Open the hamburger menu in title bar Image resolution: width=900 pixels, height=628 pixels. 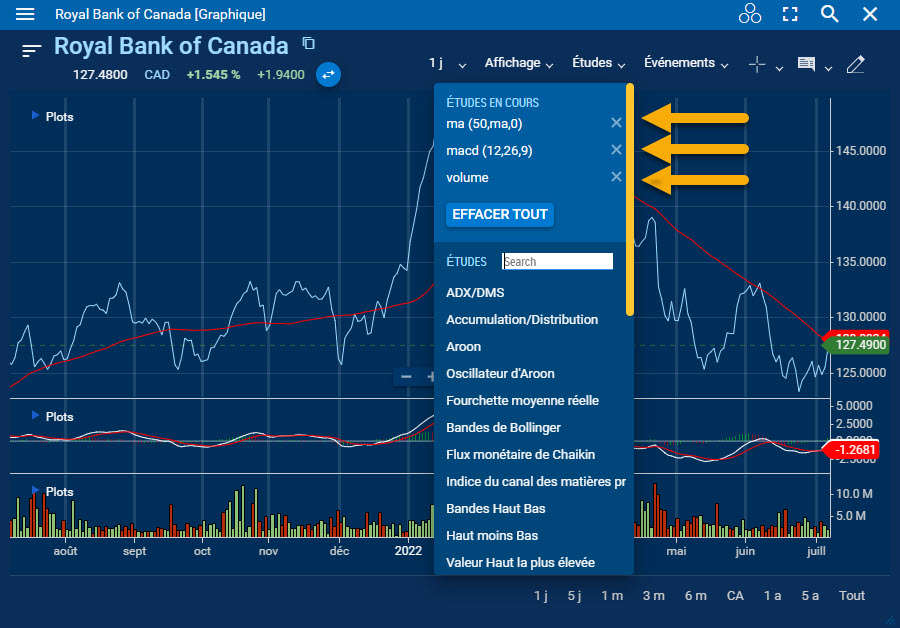click(26, 14)
